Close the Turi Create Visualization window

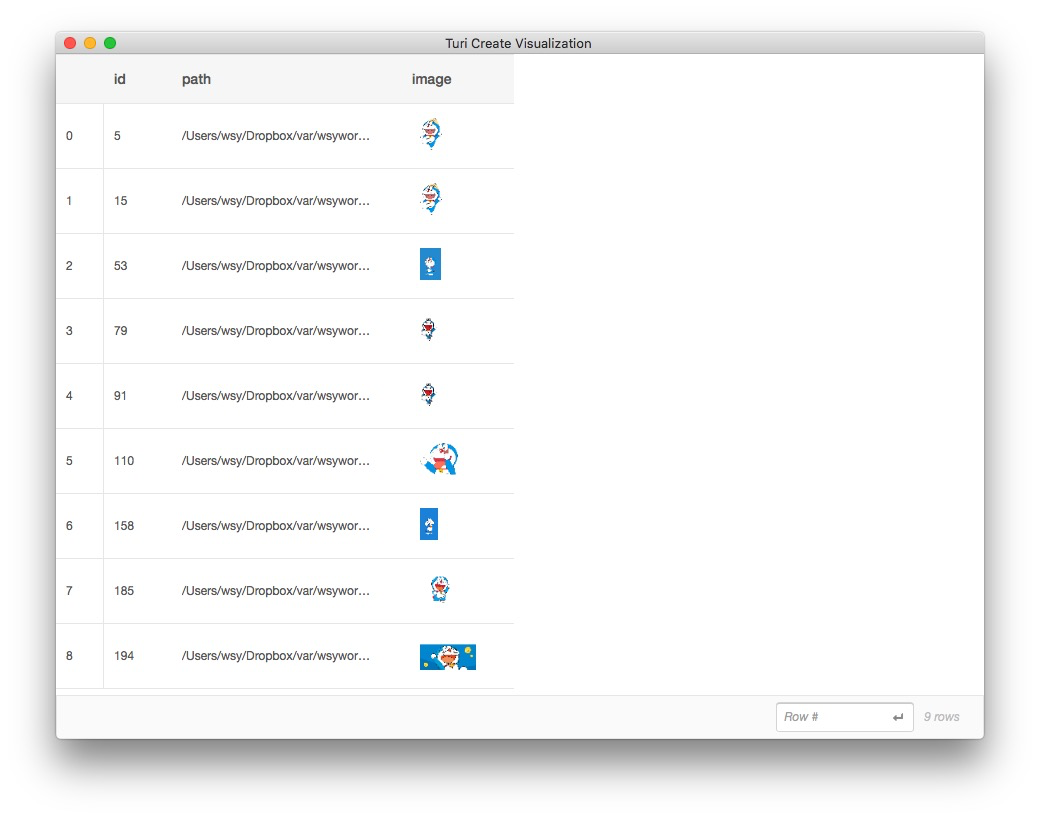[x=70, y=43]
